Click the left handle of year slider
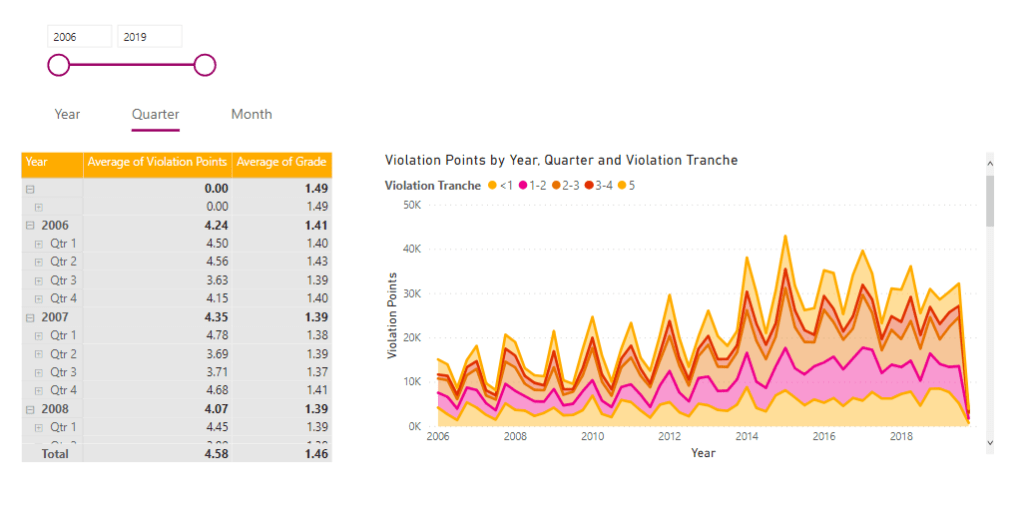This screenshot has height=530, width=1023. pos(59,66)
